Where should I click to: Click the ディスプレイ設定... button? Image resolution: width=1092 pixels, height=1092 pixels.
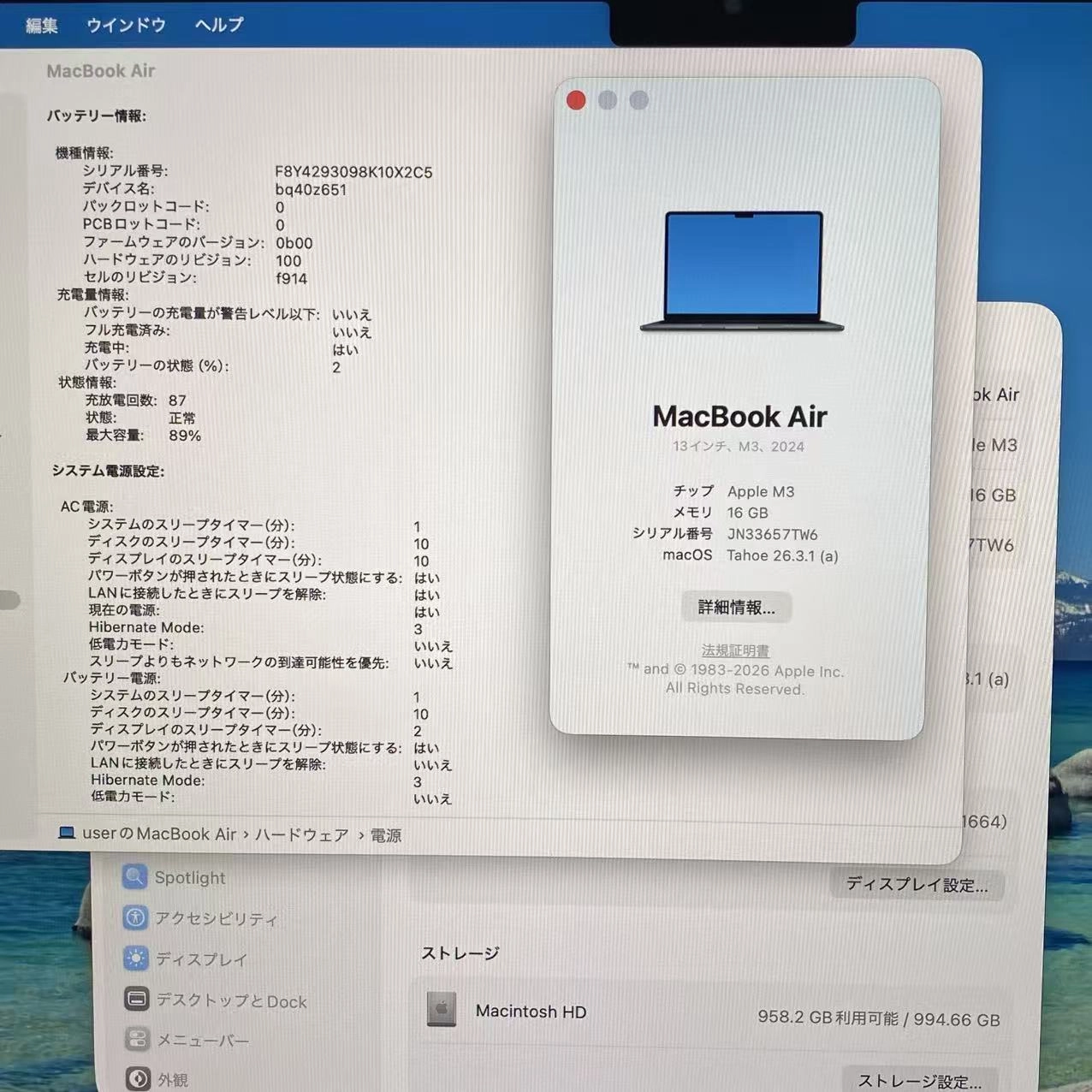(x=917, y=885)
